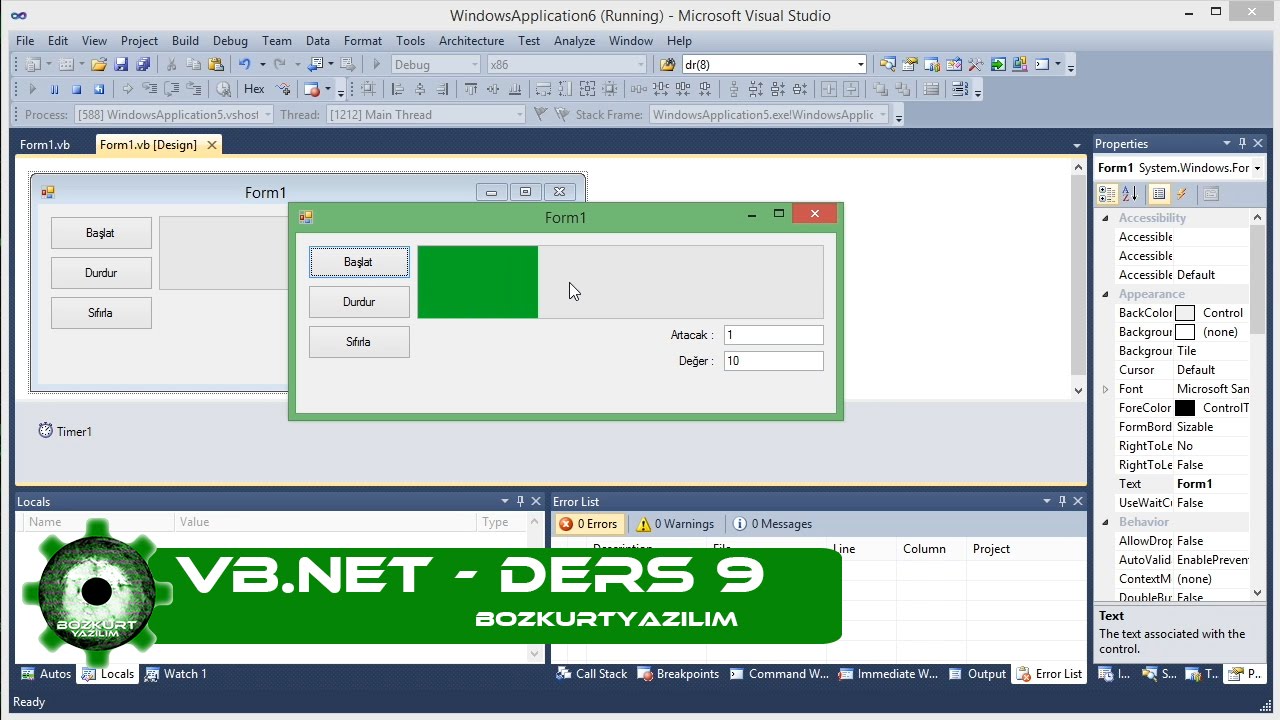Switch to the Breakpoints tab
Screen dimensions: 1280x720
(x=679, y=674)
